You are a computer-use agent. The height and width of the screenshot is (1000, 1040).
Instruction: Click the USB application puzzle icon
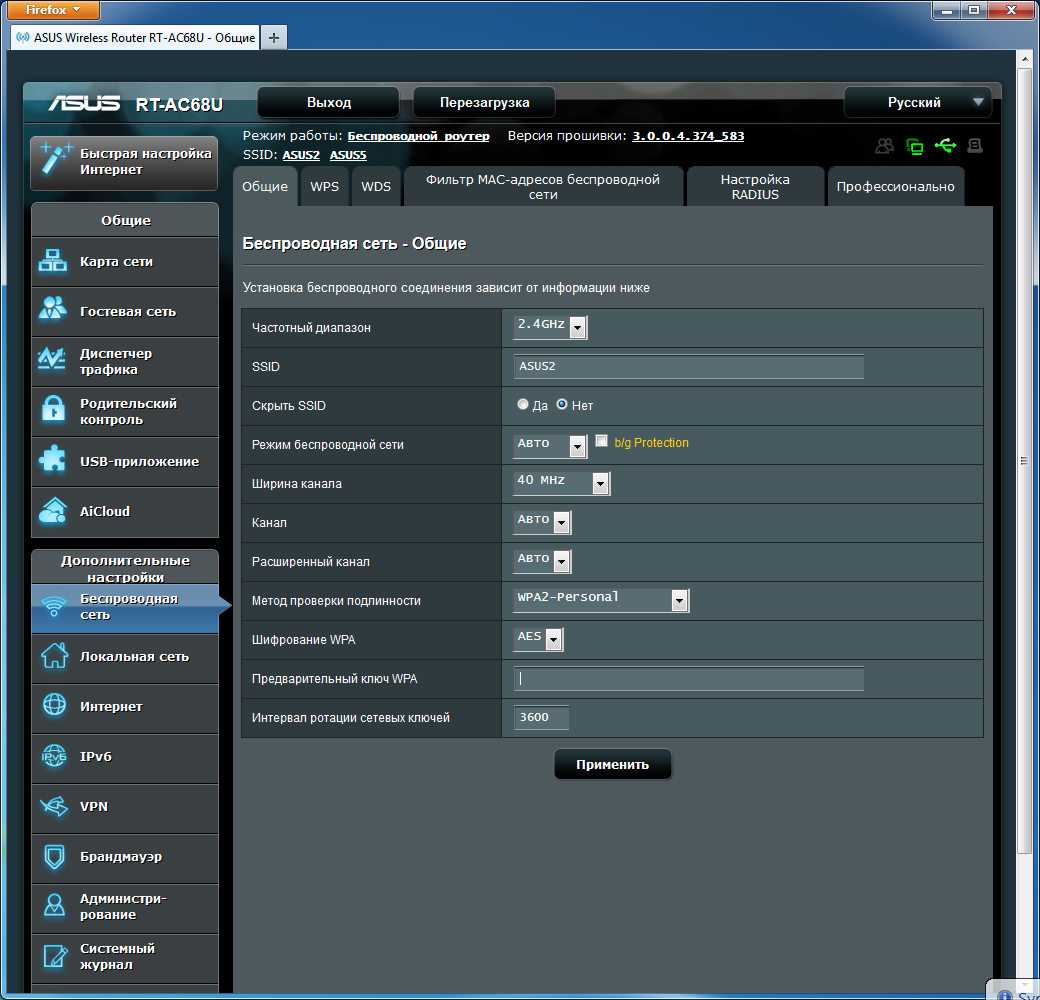(53, 460)
